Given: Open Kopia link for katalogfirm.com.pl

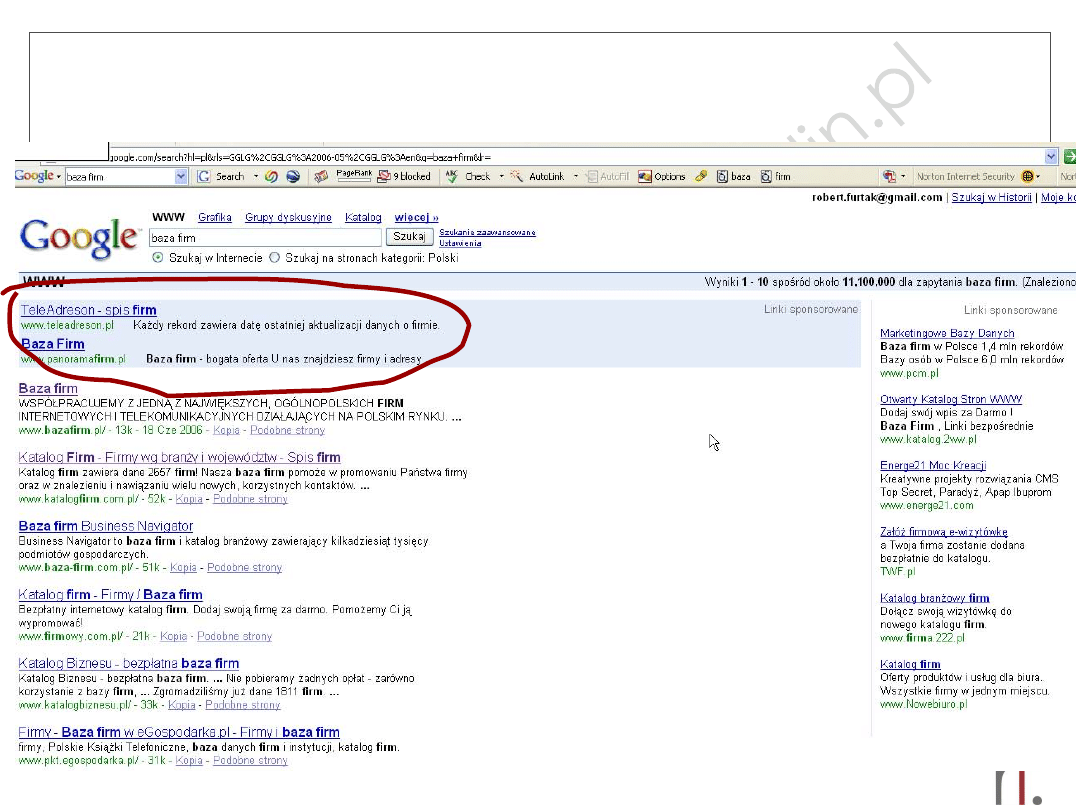Looking at the screenshot, I should [x=189, y=499].
